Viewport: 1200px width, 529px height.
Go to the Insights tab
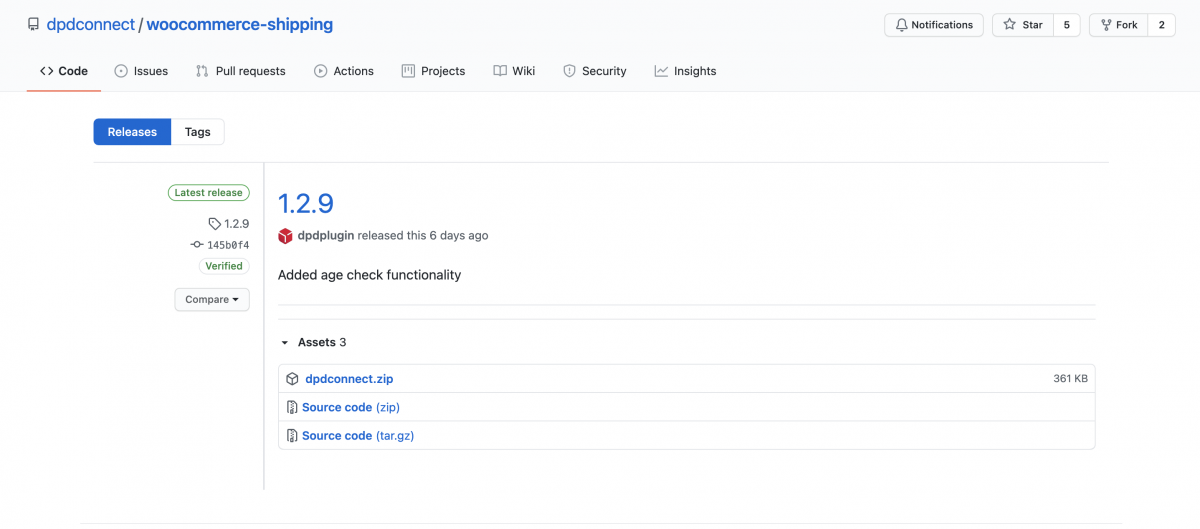pos(685,71)
